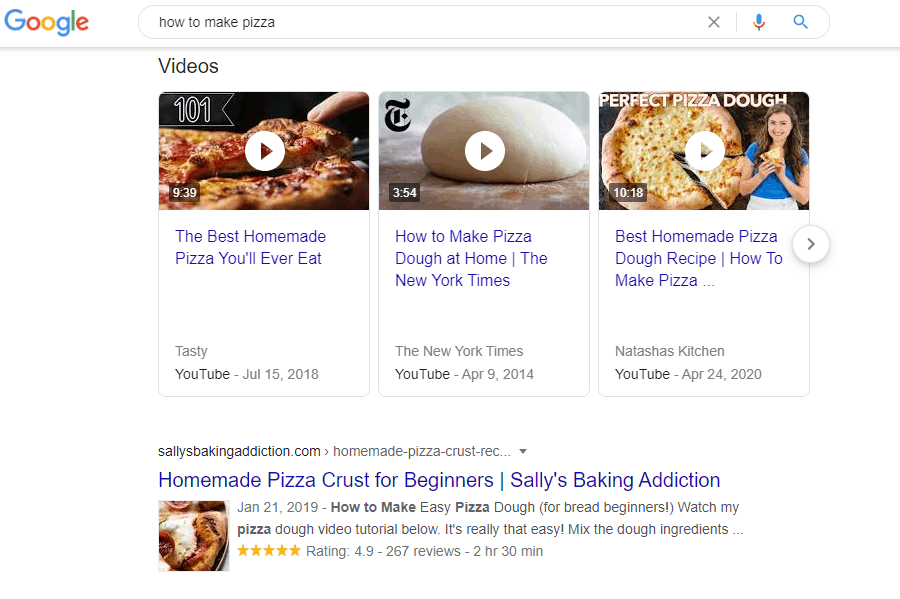This screenshot has height=599, width=900.
Task: Play the New York Times dough video
Action: (484, 151)
